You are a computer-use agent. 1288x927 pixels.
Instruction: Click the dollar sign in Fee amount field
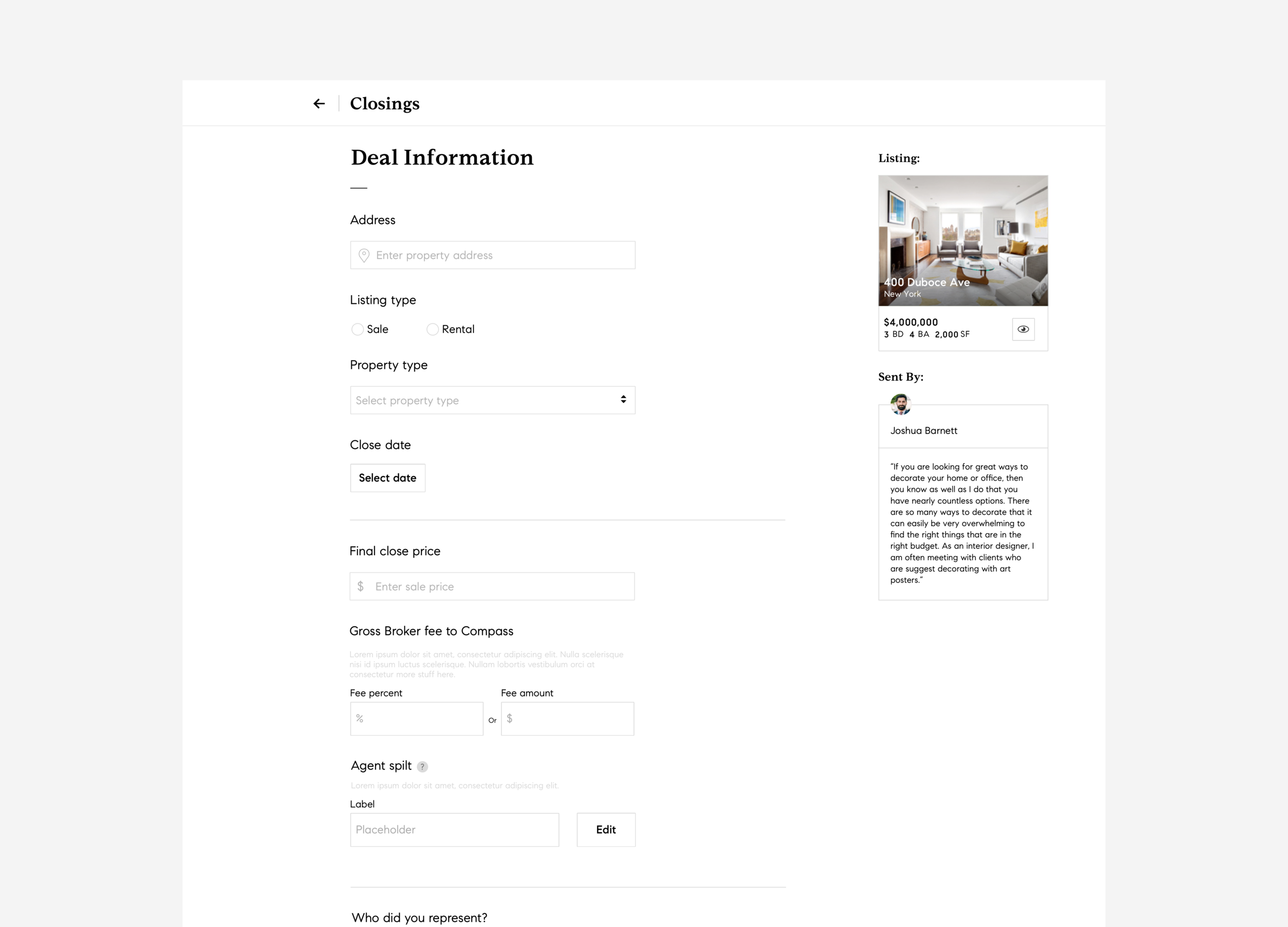click(x=510, y=718)
